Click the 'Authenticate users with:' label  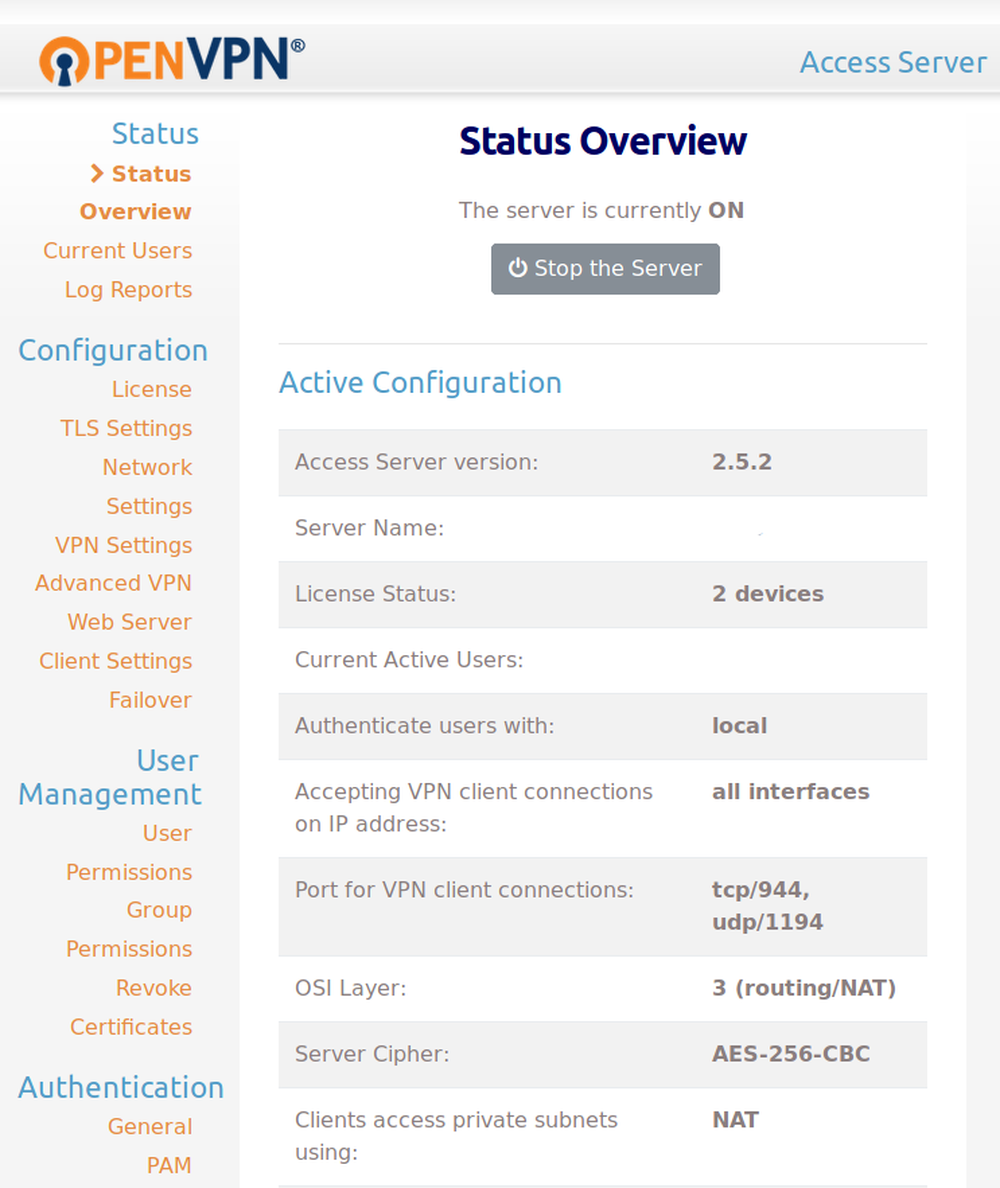[x=425, y=726]
